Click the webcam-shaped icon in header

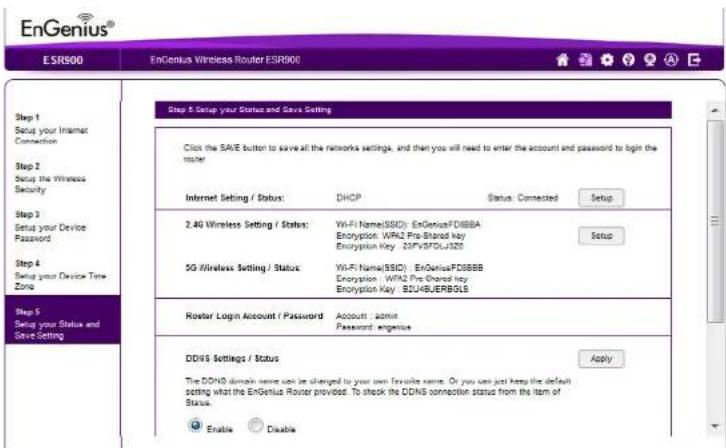pos(650,60)
